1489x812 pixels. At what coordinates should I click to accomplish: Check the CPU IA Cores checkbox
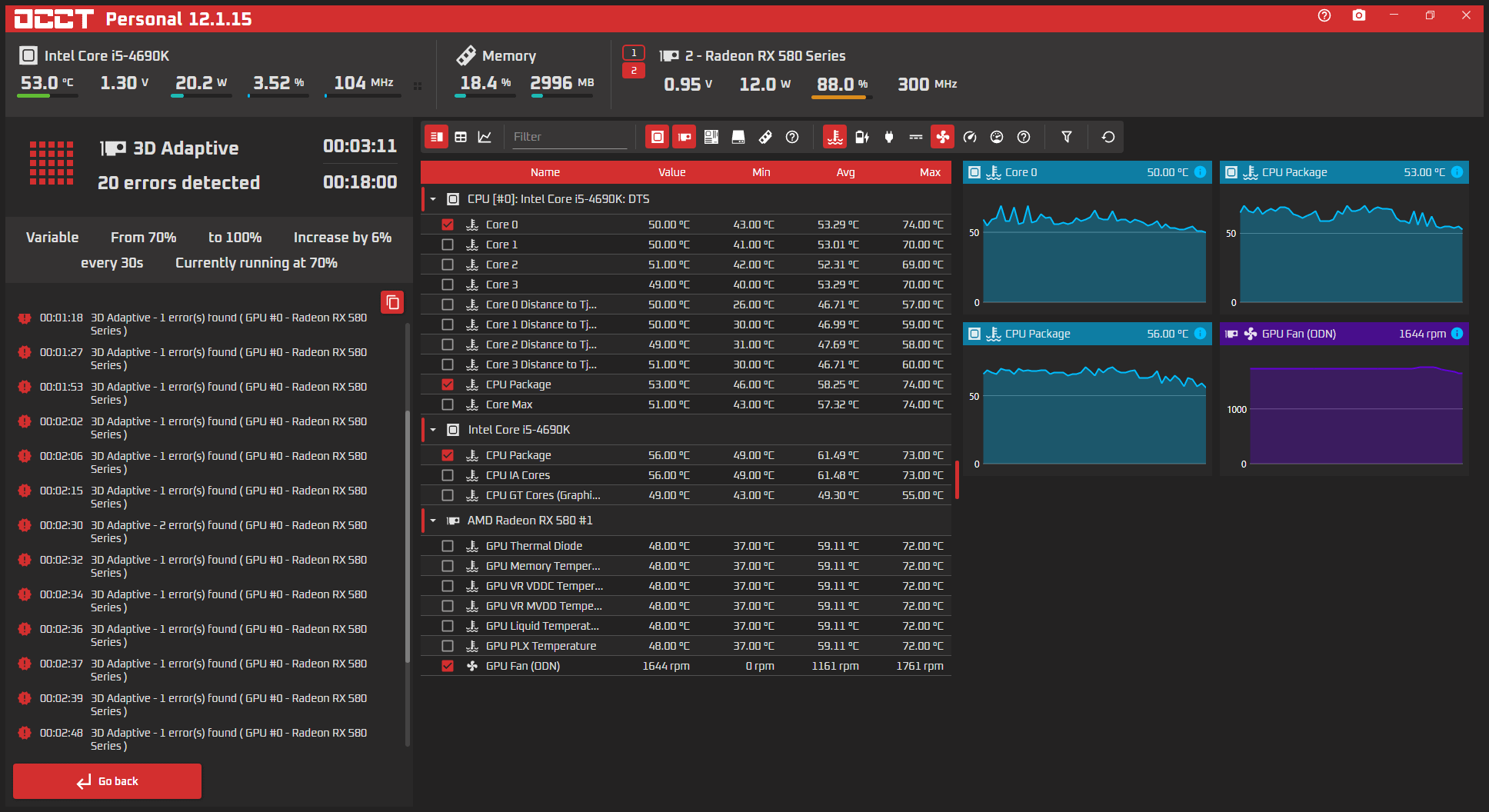tap(448, 475)
